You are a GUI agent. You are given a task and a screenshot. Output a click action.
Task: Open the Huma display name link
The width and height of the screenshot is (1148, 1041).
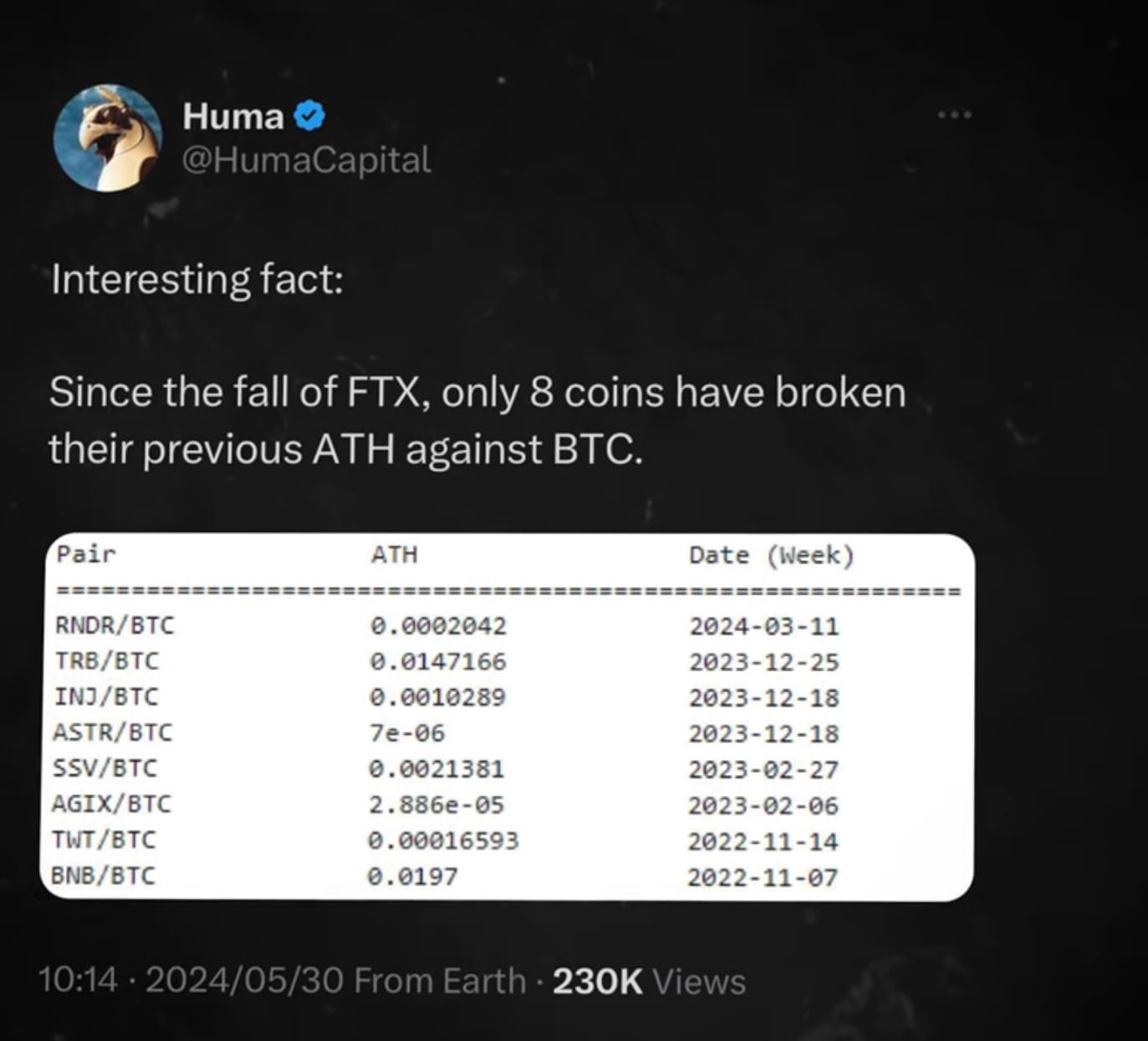tap(233, 116)
